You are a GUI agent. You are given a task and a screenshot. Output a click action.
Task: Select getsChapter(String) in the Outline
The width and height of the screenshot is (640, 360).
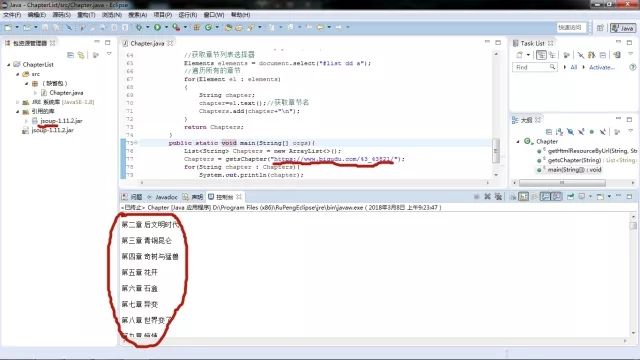coord(574,160)
